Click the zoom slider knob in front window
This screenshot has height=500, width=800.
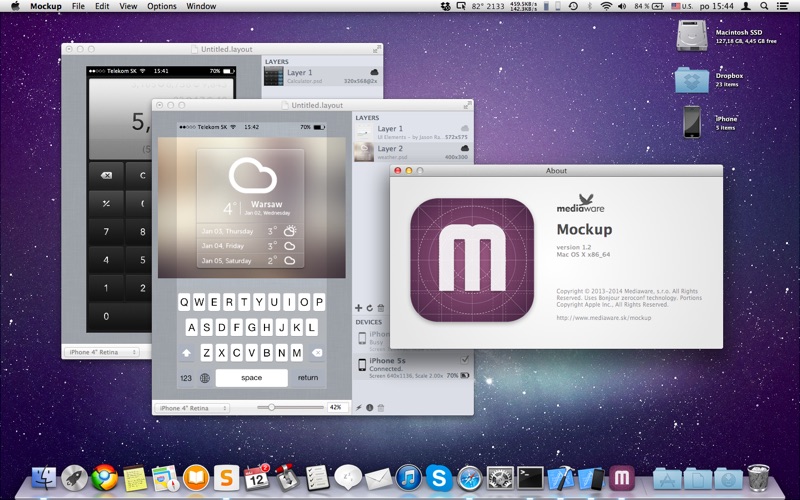click(x=271, y=407)
